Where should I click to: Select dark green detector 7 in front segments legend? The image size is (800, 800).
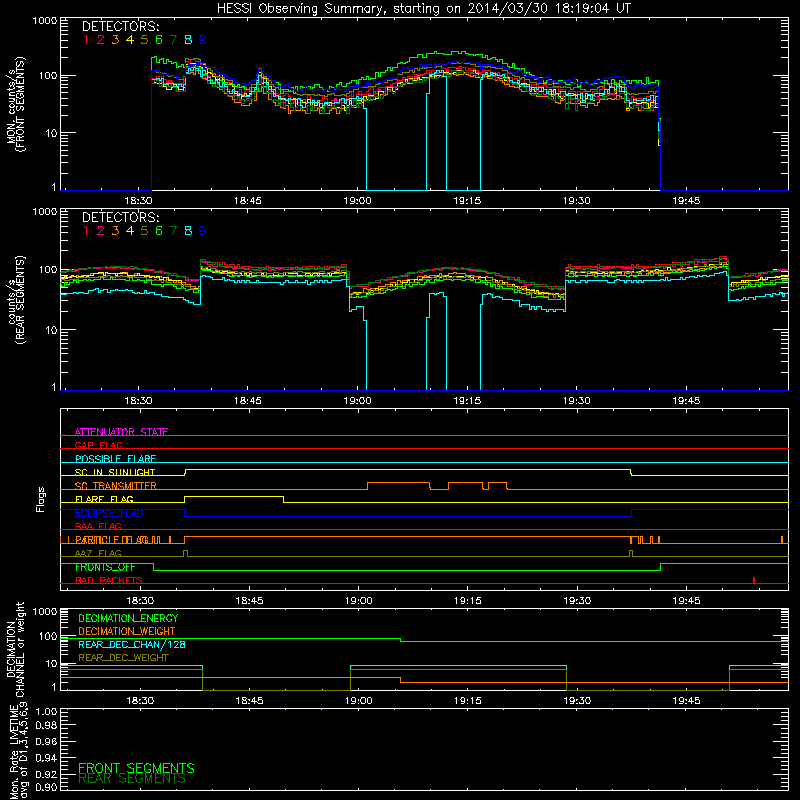click(173, 39)
